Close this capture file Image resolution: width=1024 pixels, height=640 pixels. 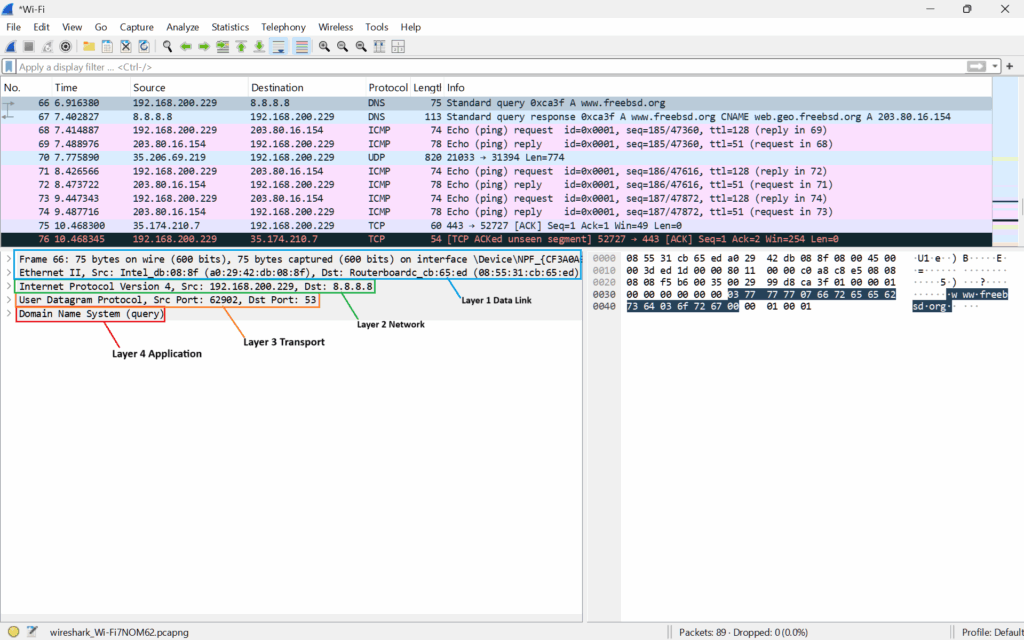click(x=125, y=46)
